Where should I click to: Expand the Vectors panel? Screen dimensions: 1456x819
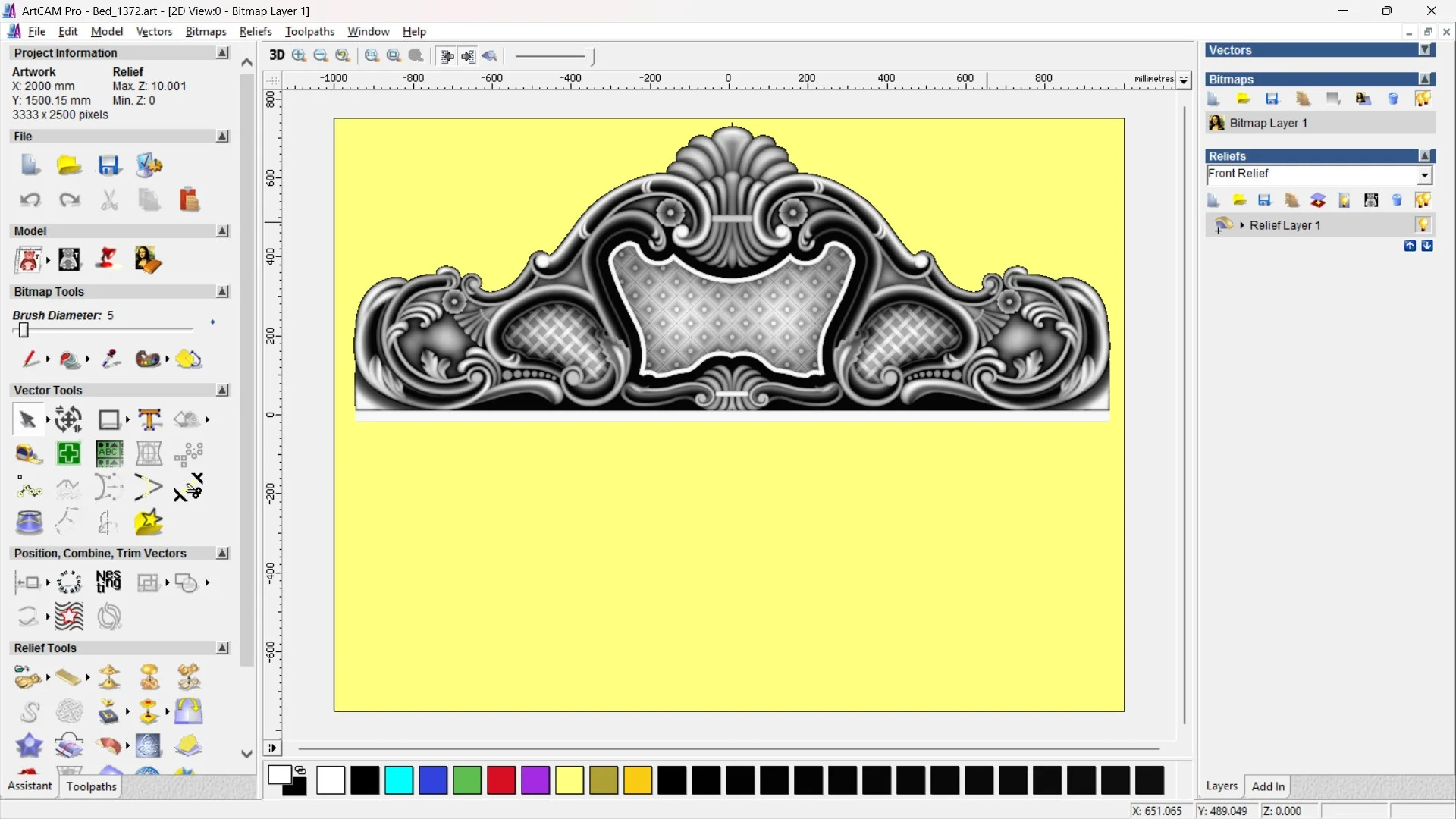(x=1425, y=50)
